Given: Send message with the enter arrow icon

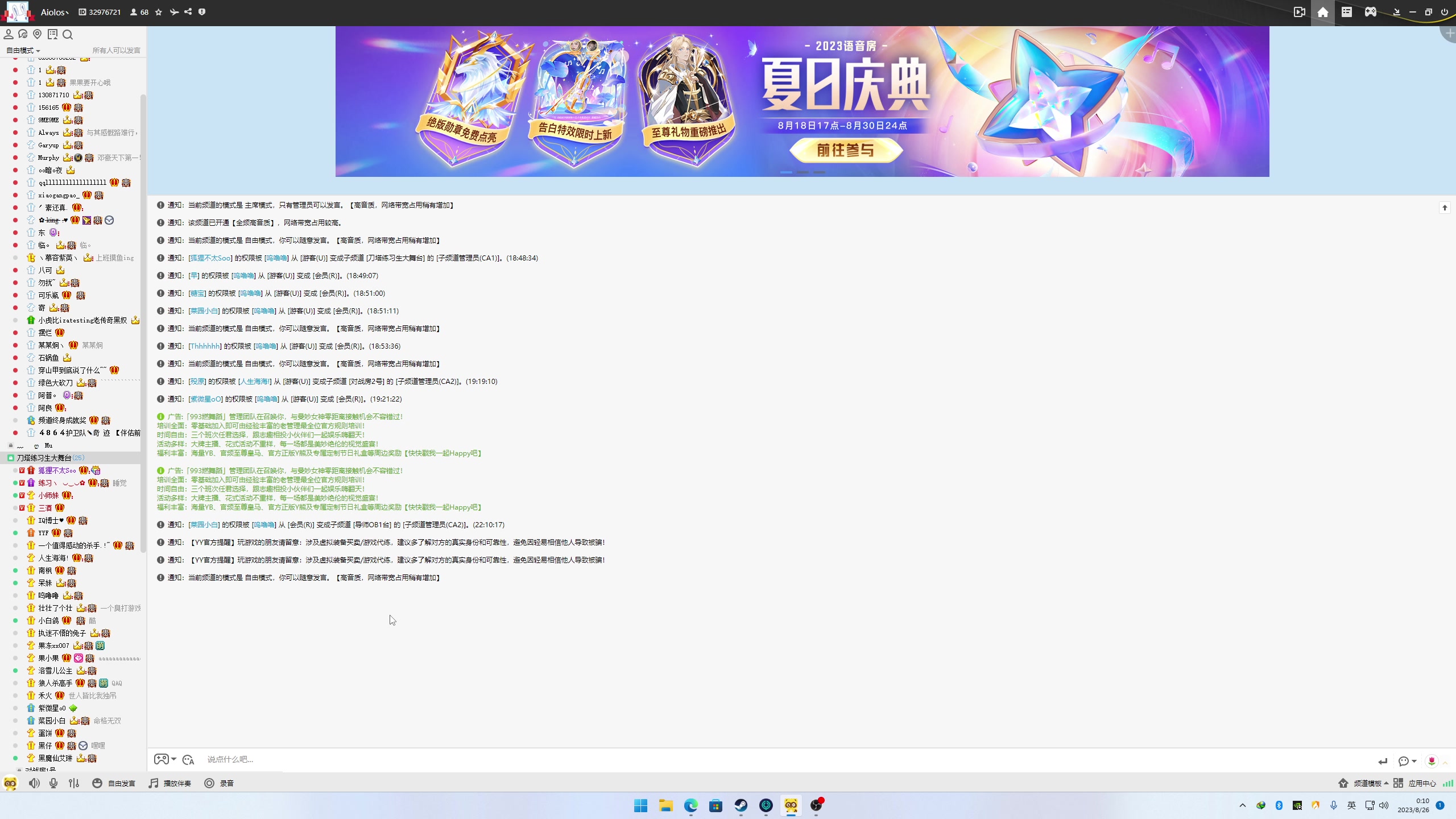Looking at the screenshot, I should pos(1383,761).
